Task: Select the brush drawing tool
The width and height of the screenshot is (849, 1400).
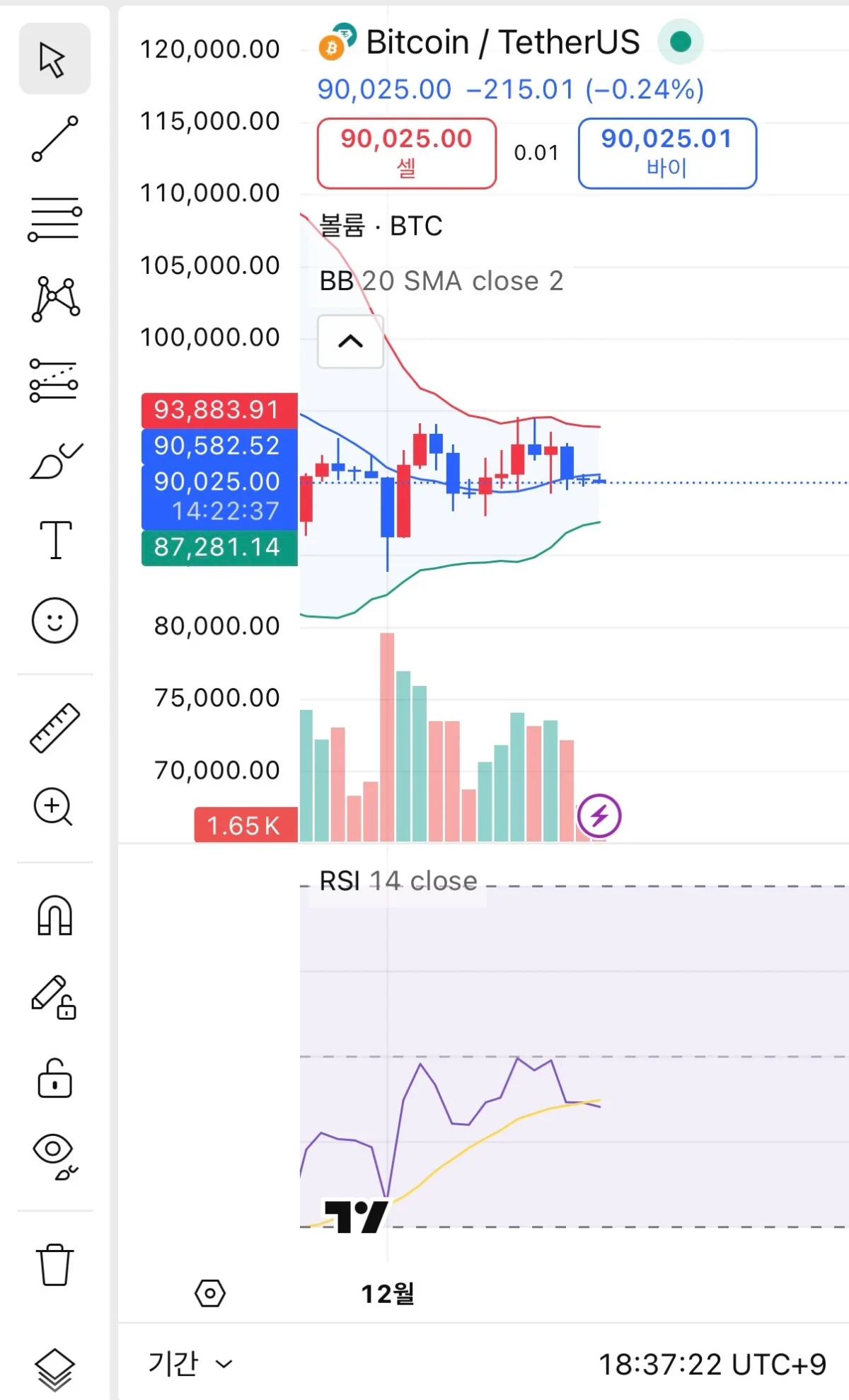Action: [x=54, y=461]
